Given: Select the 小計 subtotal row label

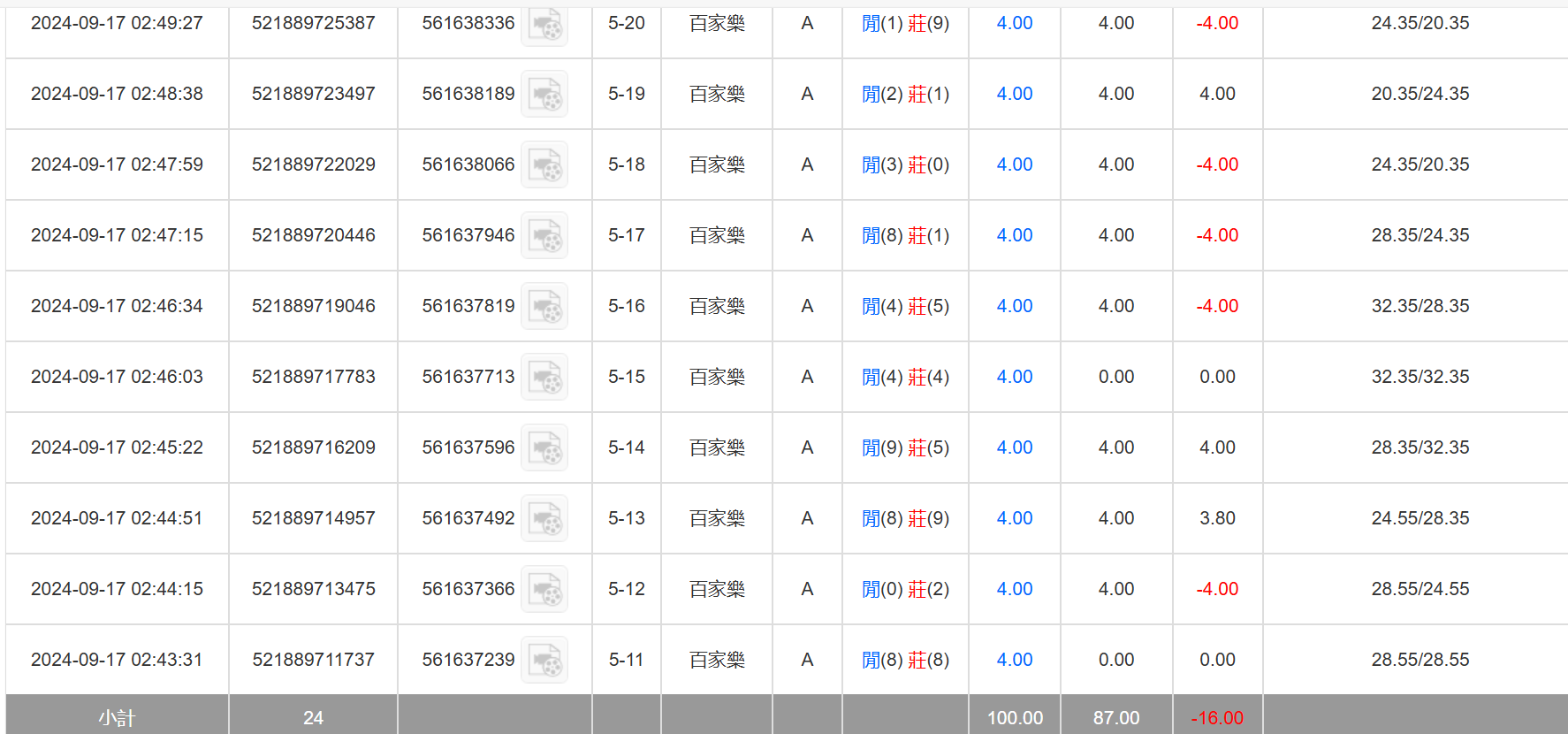Looking at the screenshot, I should click(x=117, y=717).
